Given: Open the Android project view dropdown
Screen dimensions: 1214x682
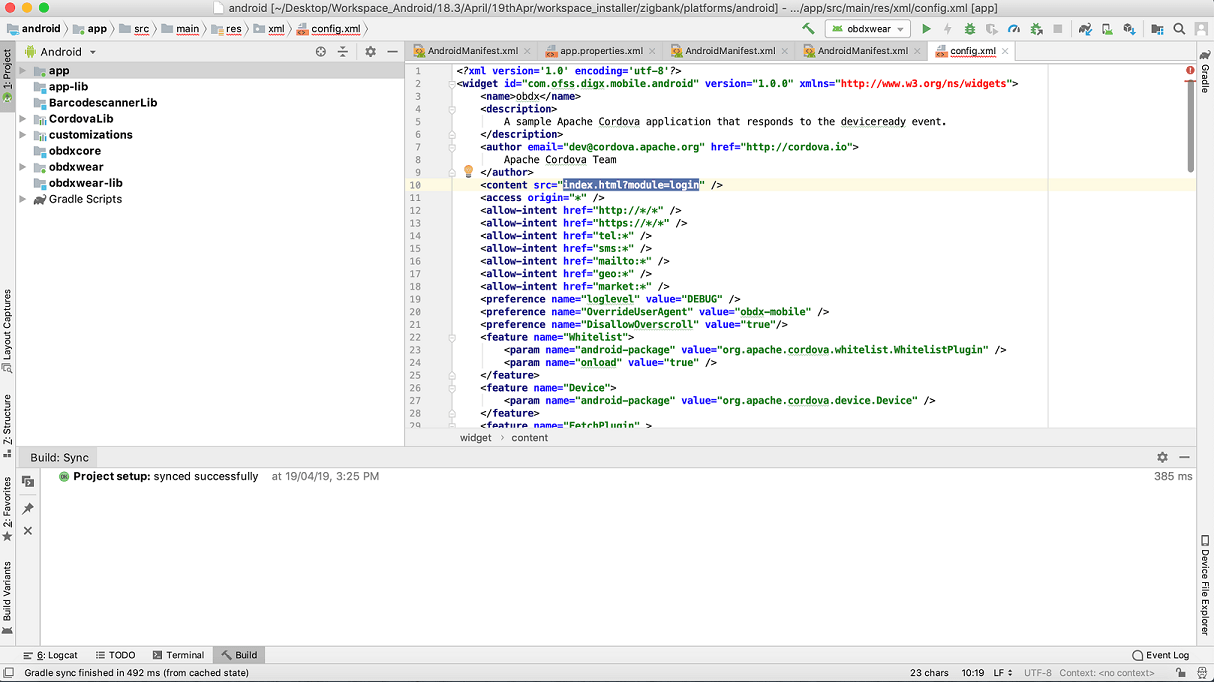Looking at the screenshot, I should click(61, 51).
